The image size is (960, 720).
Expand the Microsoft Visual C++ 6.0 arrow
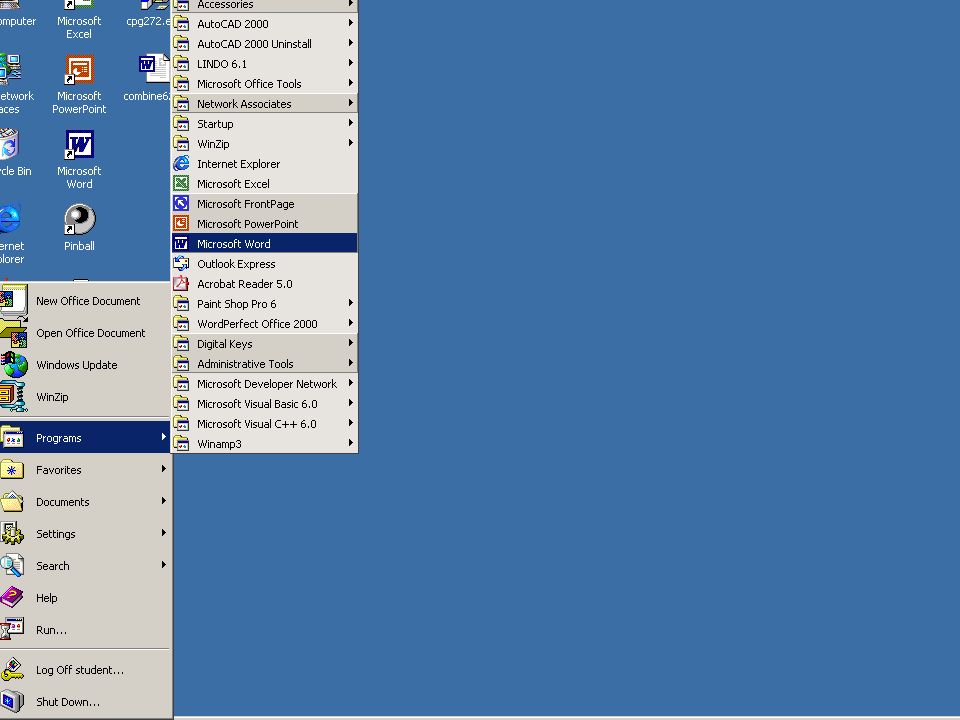tap(351, 423)
